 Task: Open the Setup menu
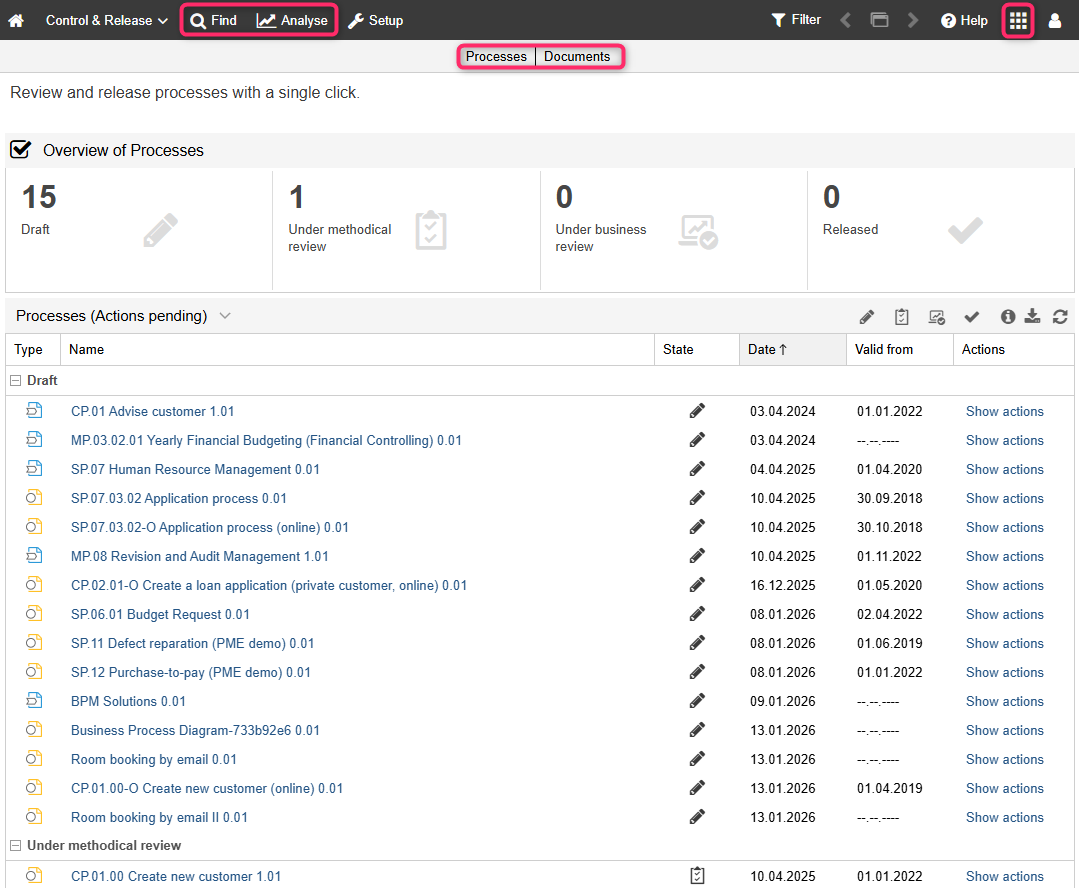375,20
